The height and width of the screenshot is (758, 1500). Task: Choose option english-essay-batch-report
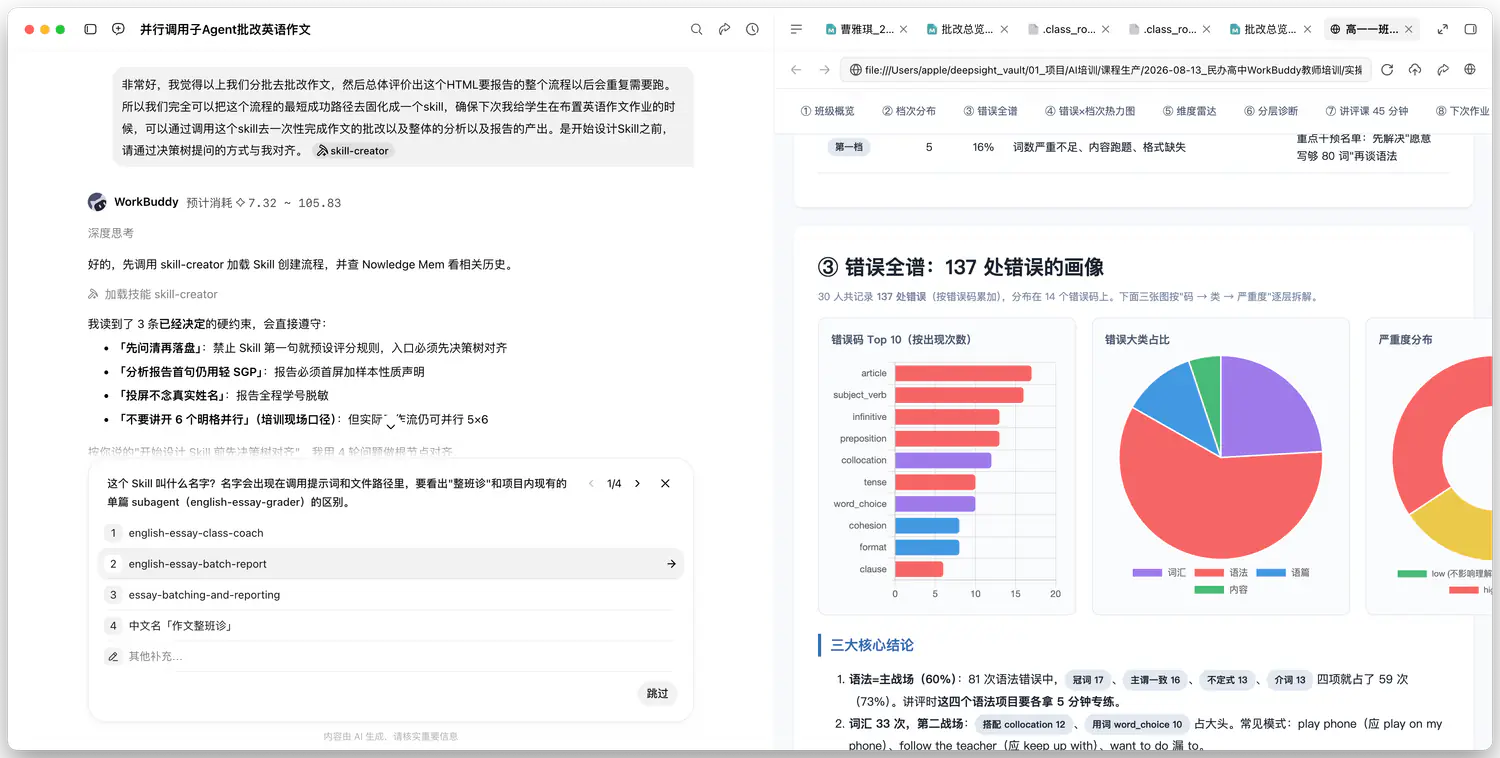point(391,564)
